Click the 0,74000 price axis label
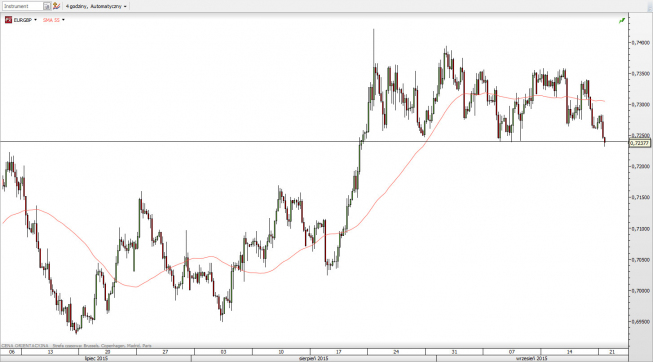653x362 pixels. [641, 42]
